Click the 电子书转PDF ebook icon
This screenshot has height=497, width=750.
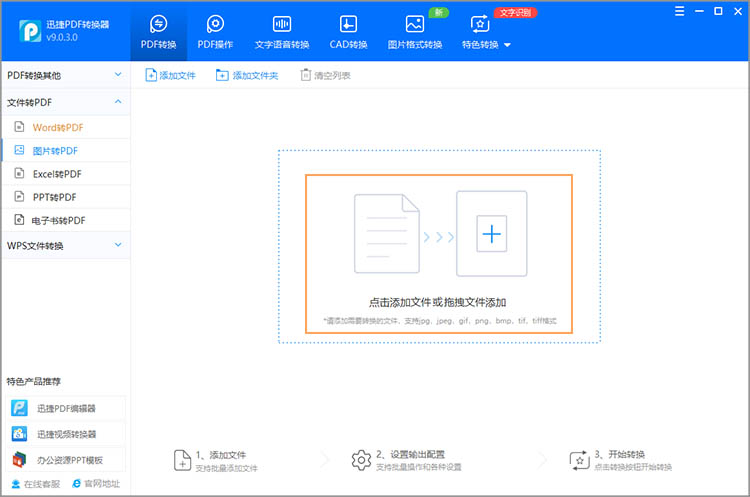[x=19, y=220]
